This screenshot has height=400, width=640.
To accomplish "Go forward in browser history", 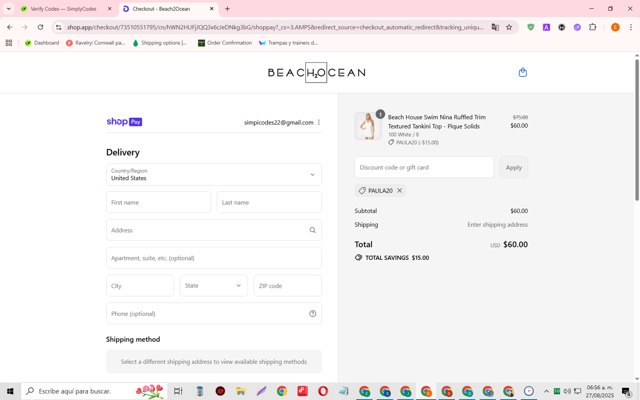I will (25, 27).
